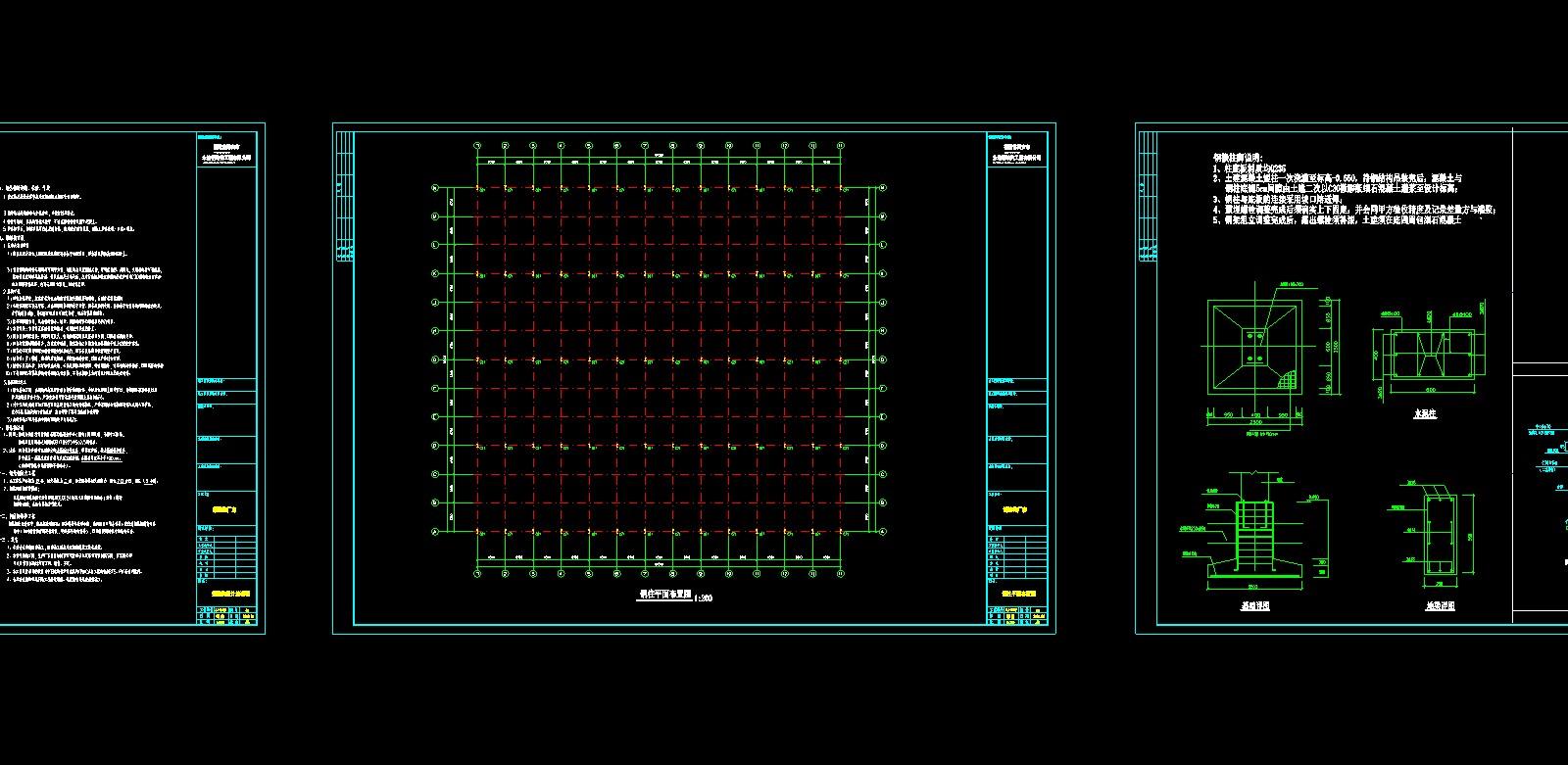
Task: Select the revision strip on center sheet's left edge
Action: (x=343, y=196)
